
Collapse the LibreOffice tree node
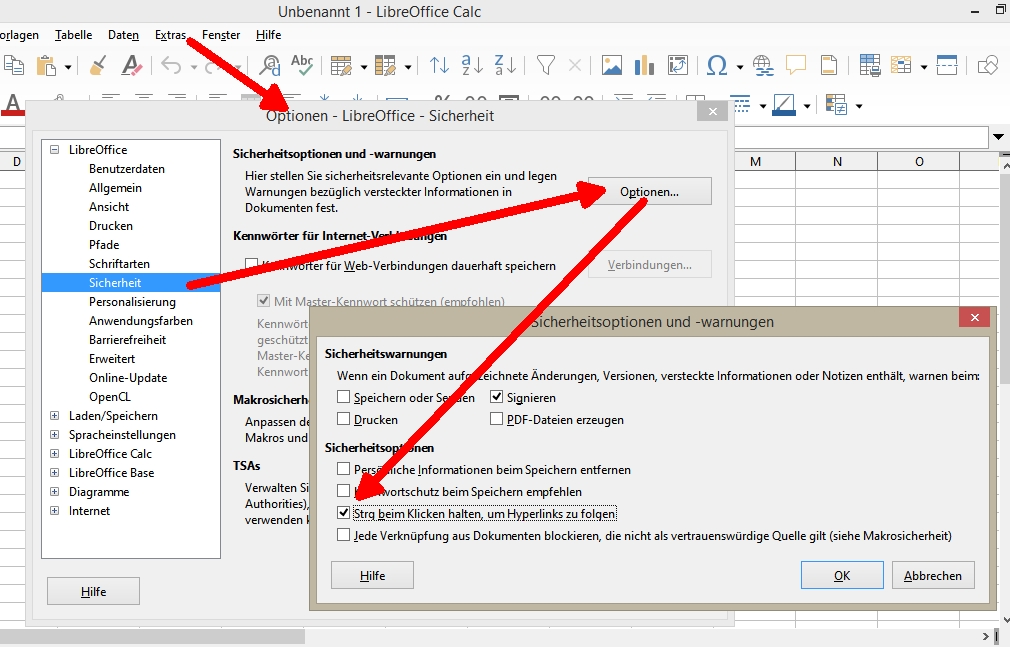pyautogui.click(x=55, y=150)
